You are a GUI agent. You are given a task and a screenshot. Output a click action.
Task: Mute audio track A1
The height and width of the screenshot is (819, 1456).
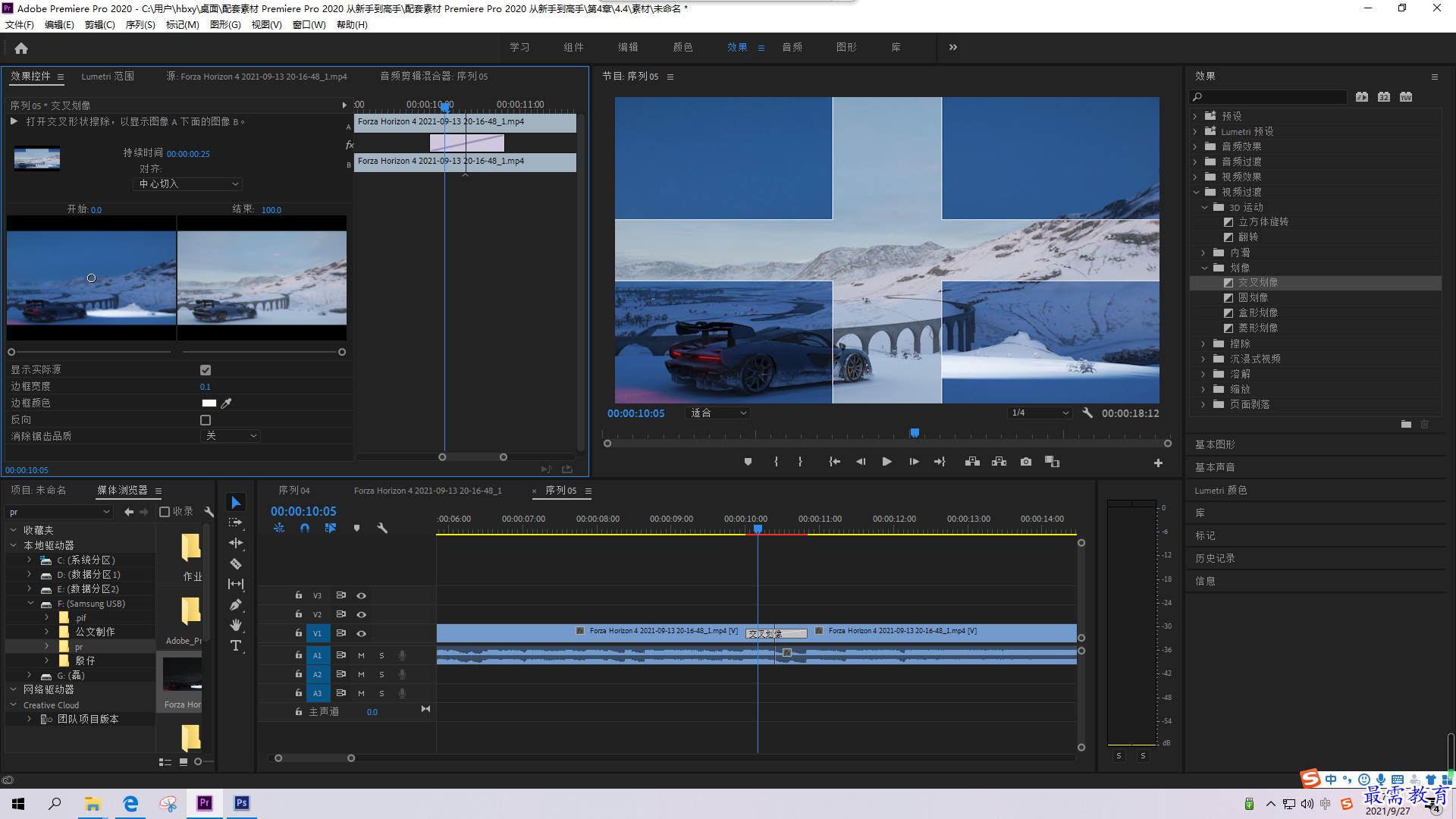tap(362, 655)
